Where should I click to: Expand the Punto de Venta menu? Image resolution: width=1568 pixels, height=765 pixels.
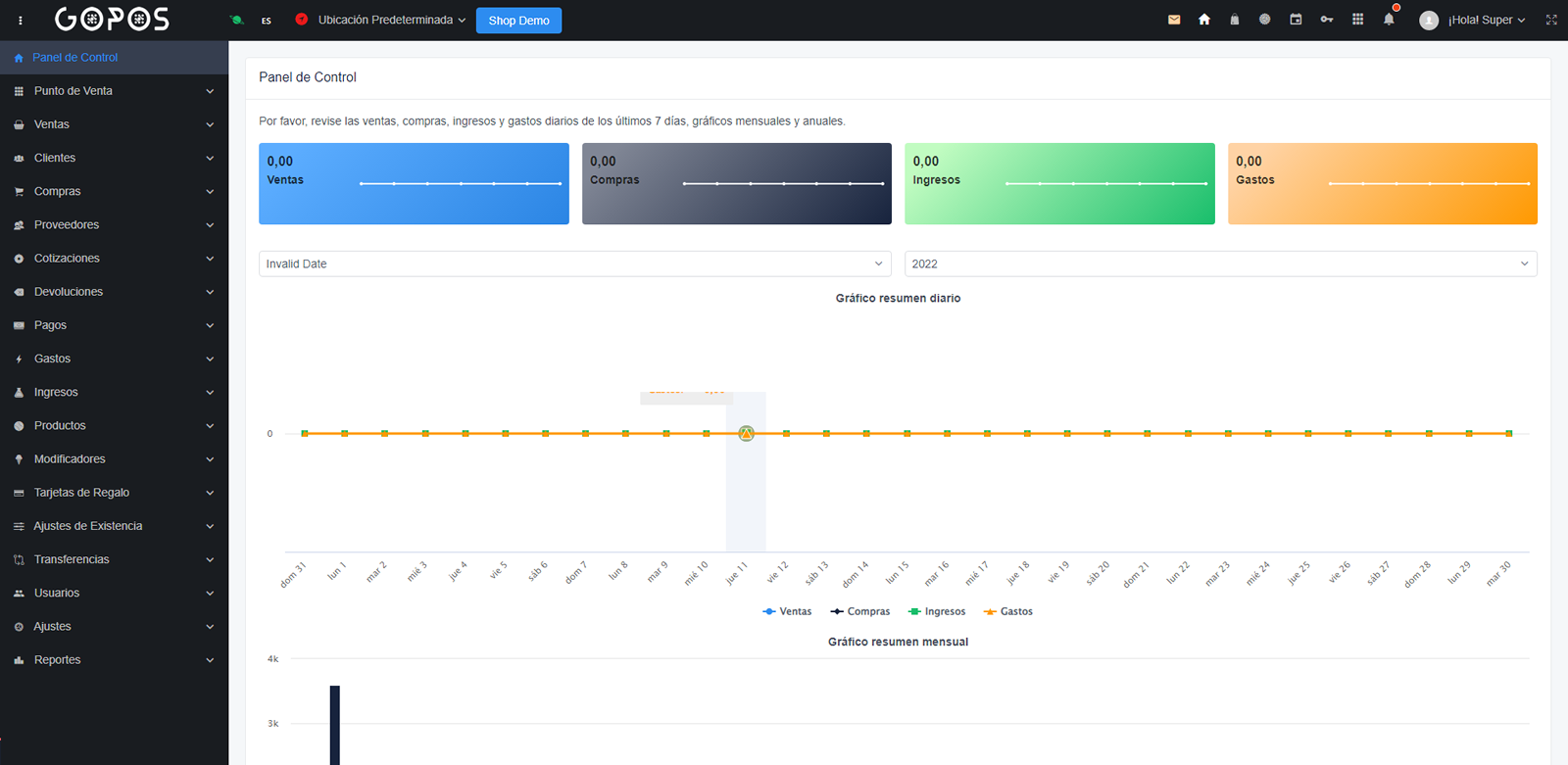pyautogui.click(x=114, y=91)
